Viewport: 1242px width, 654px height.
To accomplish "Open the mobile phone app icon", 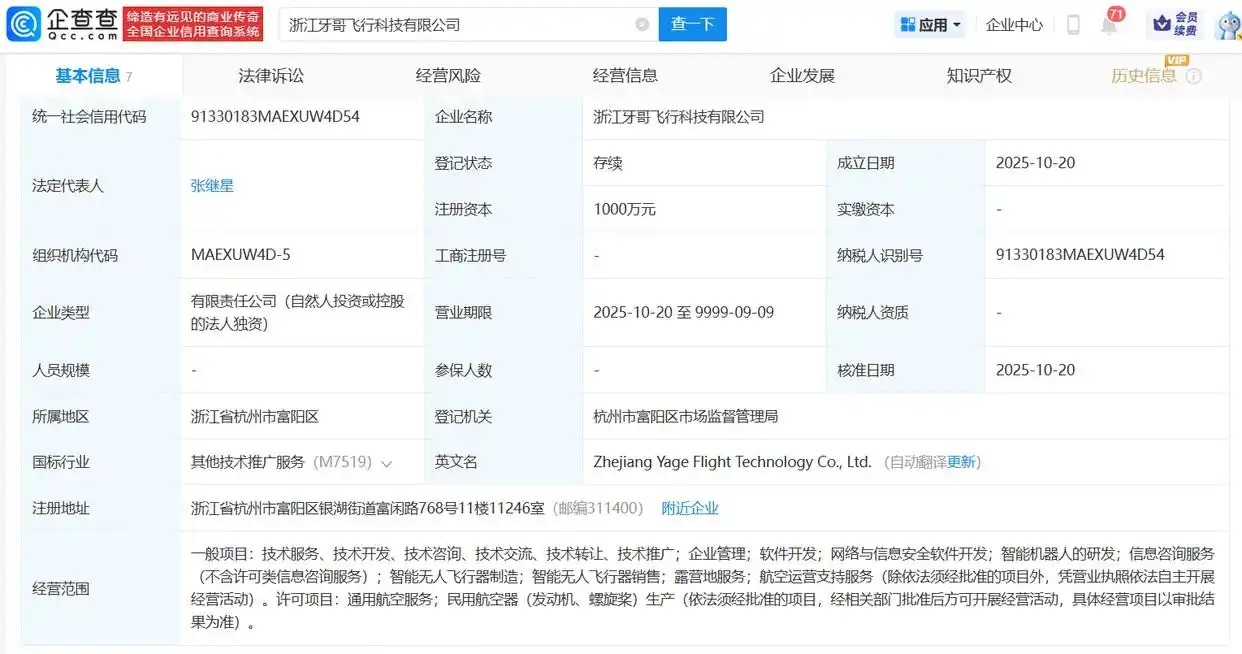I will click(1073, 25).
